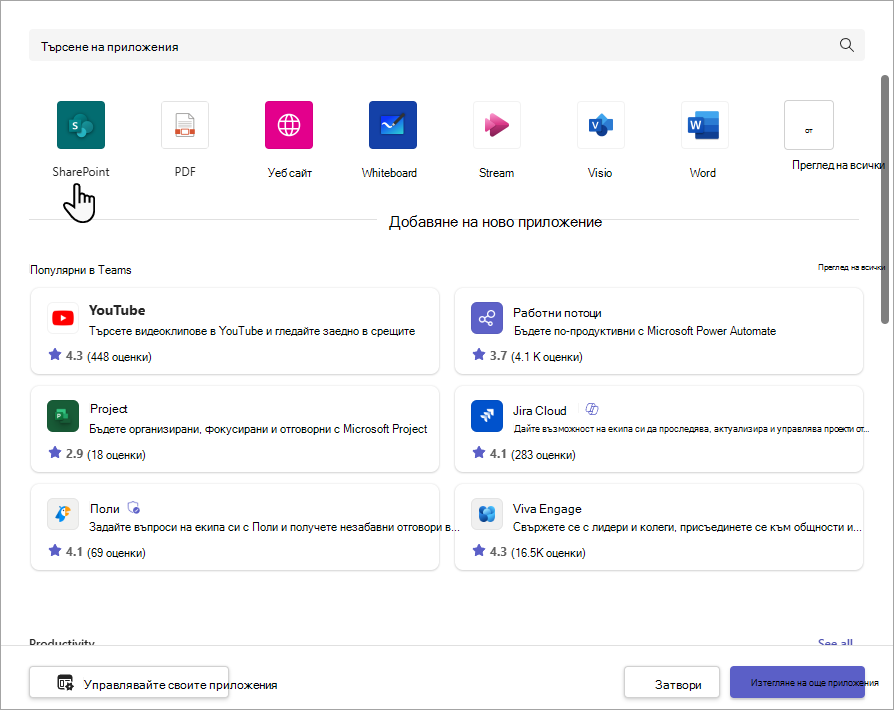This screenshot has width=894, height=710.
Task: Click the Copilot badge beside Jira Cloud
Action: [x=592, y=409]
